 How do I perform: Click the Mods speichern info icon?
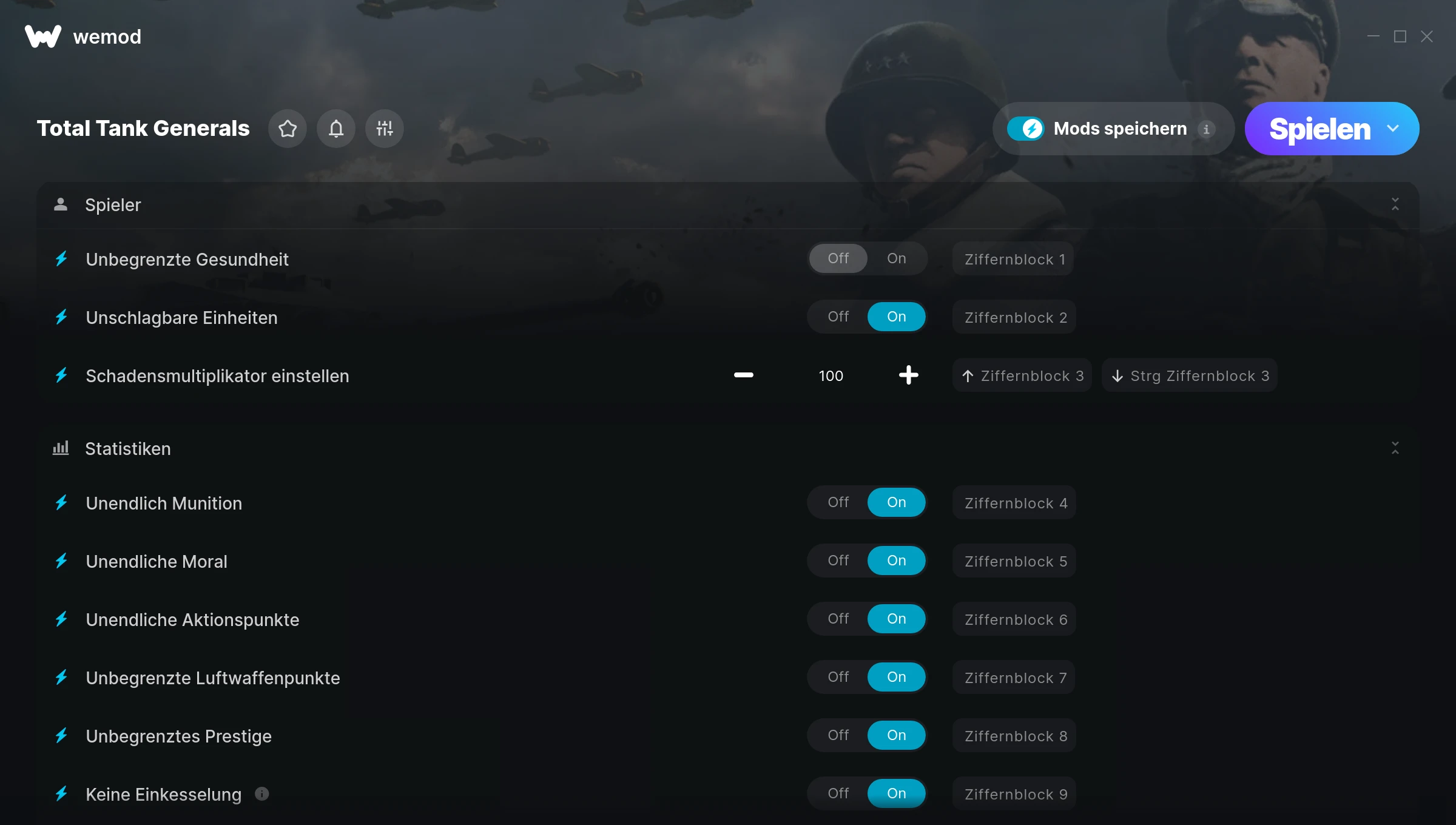pos(1206,129)
